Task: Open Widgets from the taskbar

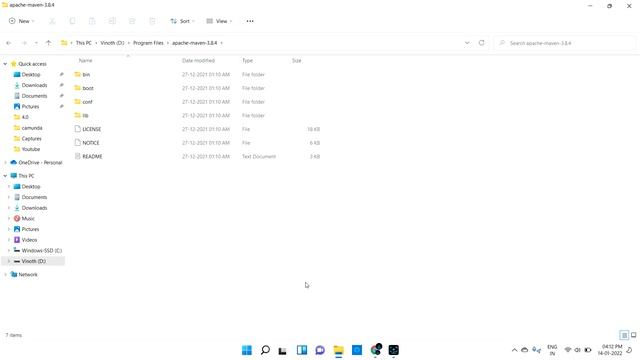Action: tap(302, 350)
